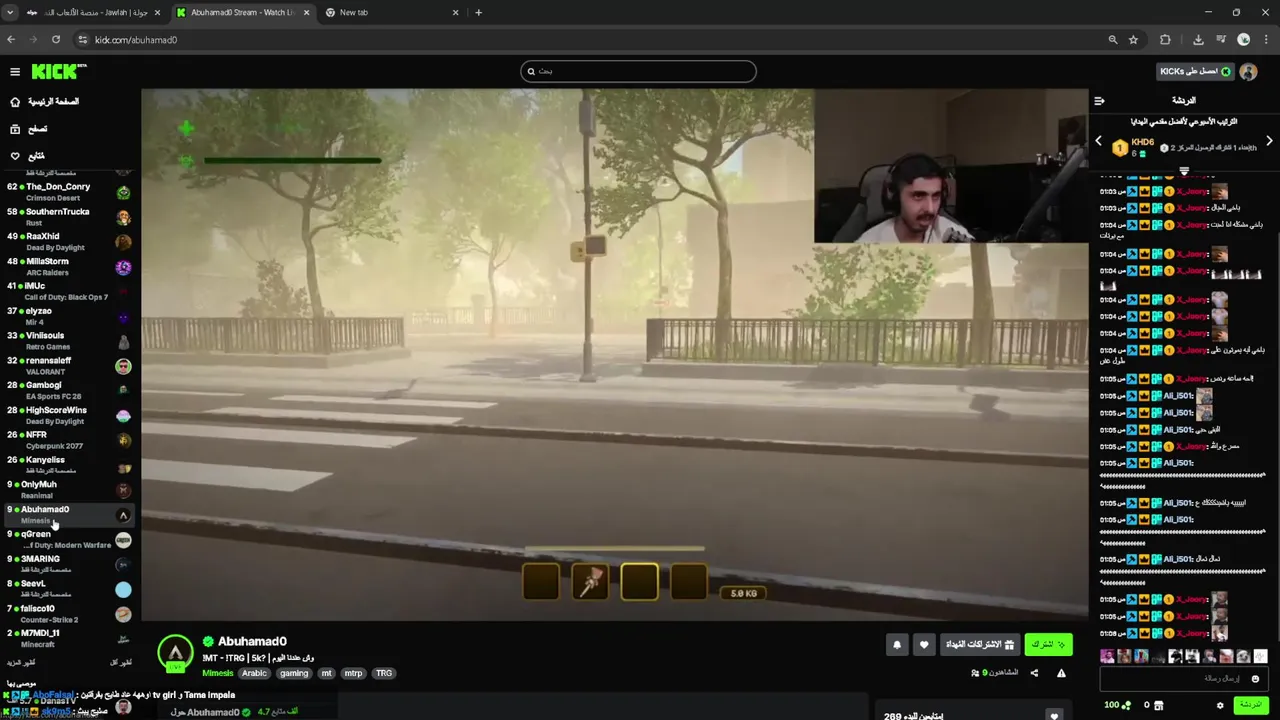
Task: Open the following section with heart icon
Action: coord(28,156)
